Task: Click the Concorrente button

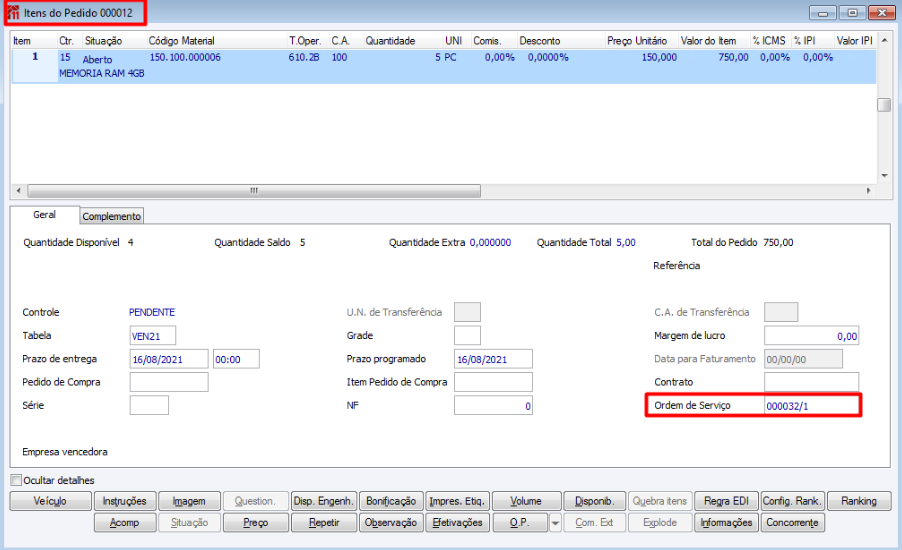Action: 792,523
